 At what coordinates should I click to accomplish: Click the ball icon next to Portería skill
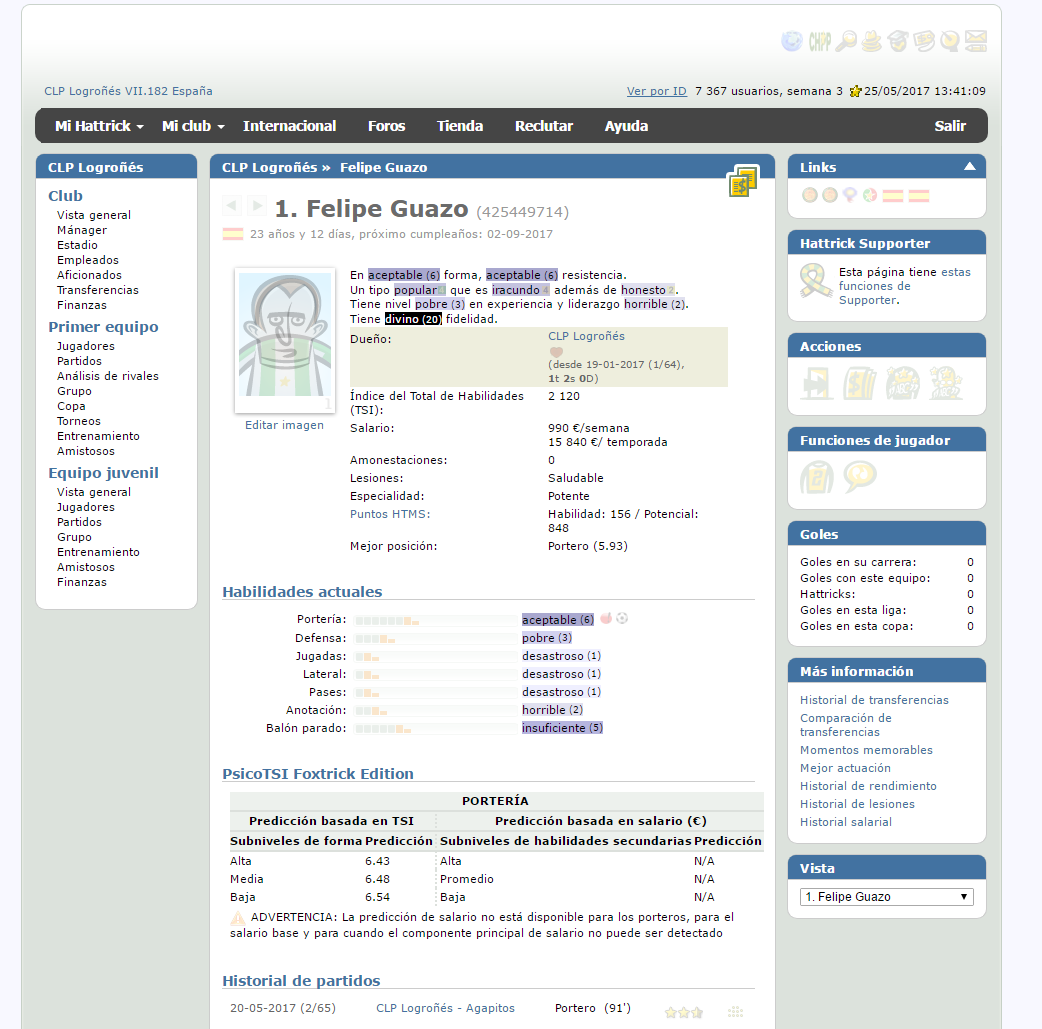click(x=622, y=618)
